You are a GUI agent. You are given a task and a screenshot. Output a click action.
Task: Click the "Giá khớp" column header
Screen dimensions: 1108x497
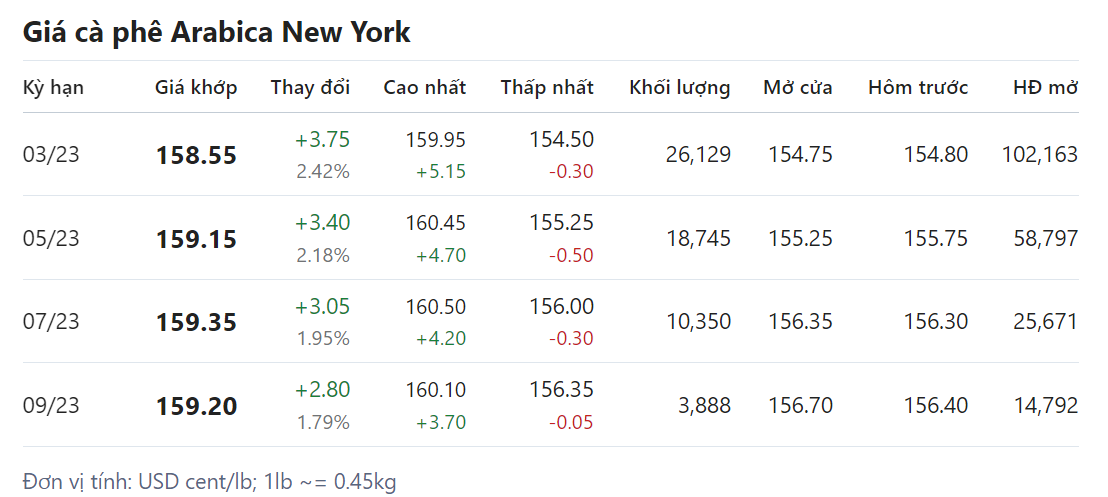pos(196,87)
